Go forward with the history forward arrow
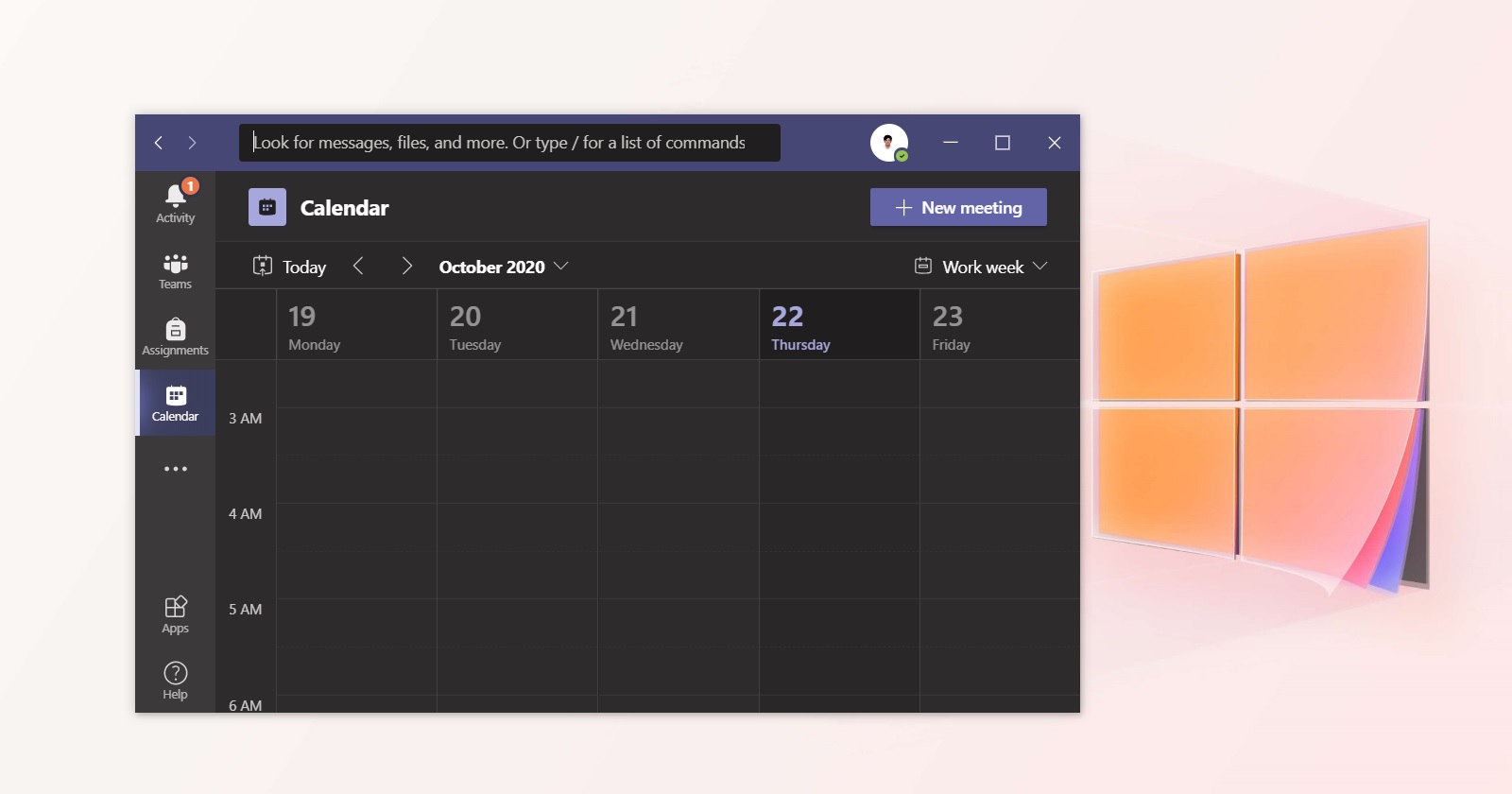This screenshot has height=794, width=1512. [x=192, y=143]
